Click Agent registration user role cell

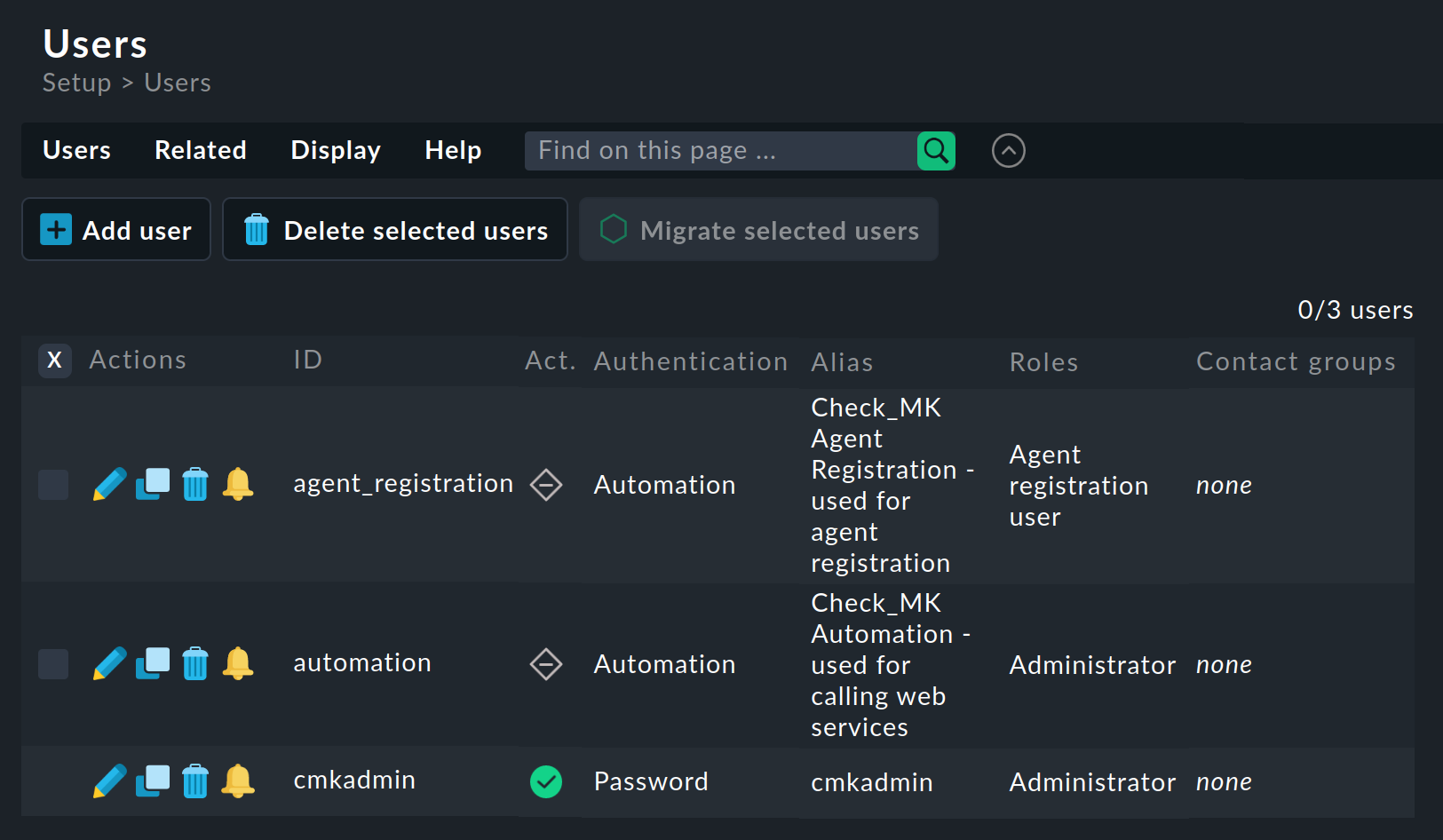pyautogui.click(x=1079, y=486)
